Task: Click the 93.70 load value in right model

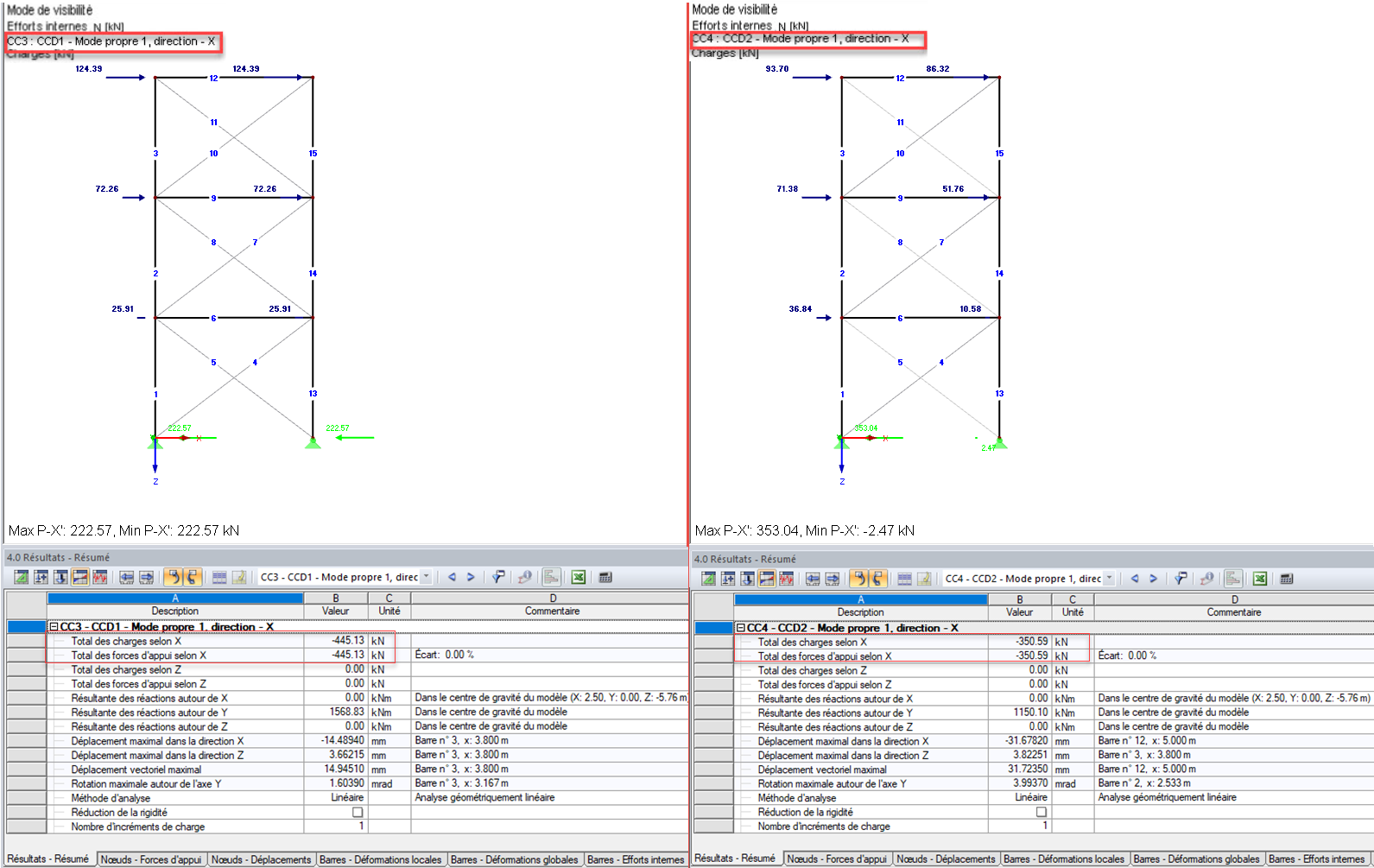Action: 776,69
